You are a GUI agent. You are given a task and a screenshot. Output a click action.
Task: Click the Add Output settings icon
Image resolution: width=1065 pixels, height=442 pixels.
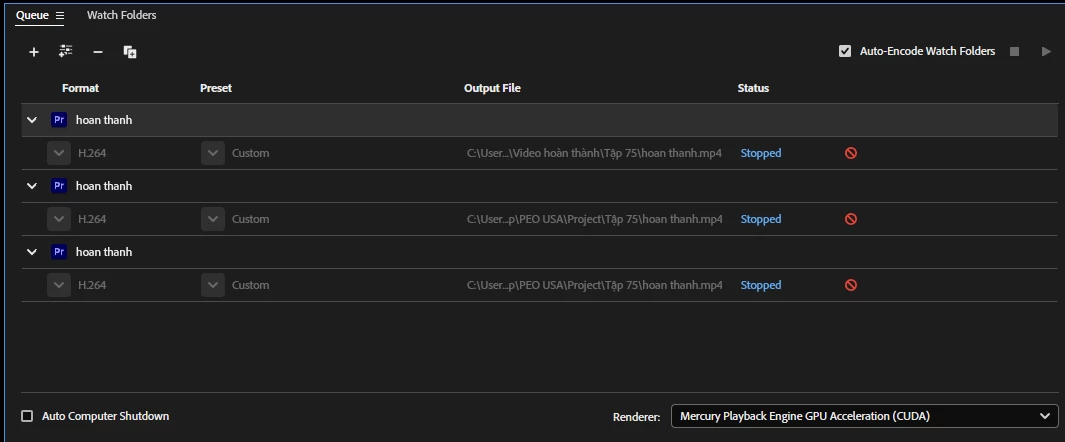66,51
